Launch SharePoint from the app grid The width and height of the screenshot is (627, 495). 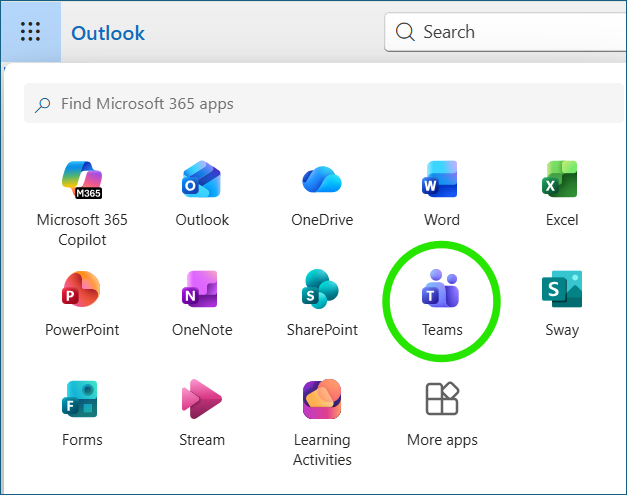[x=322, y=304]
